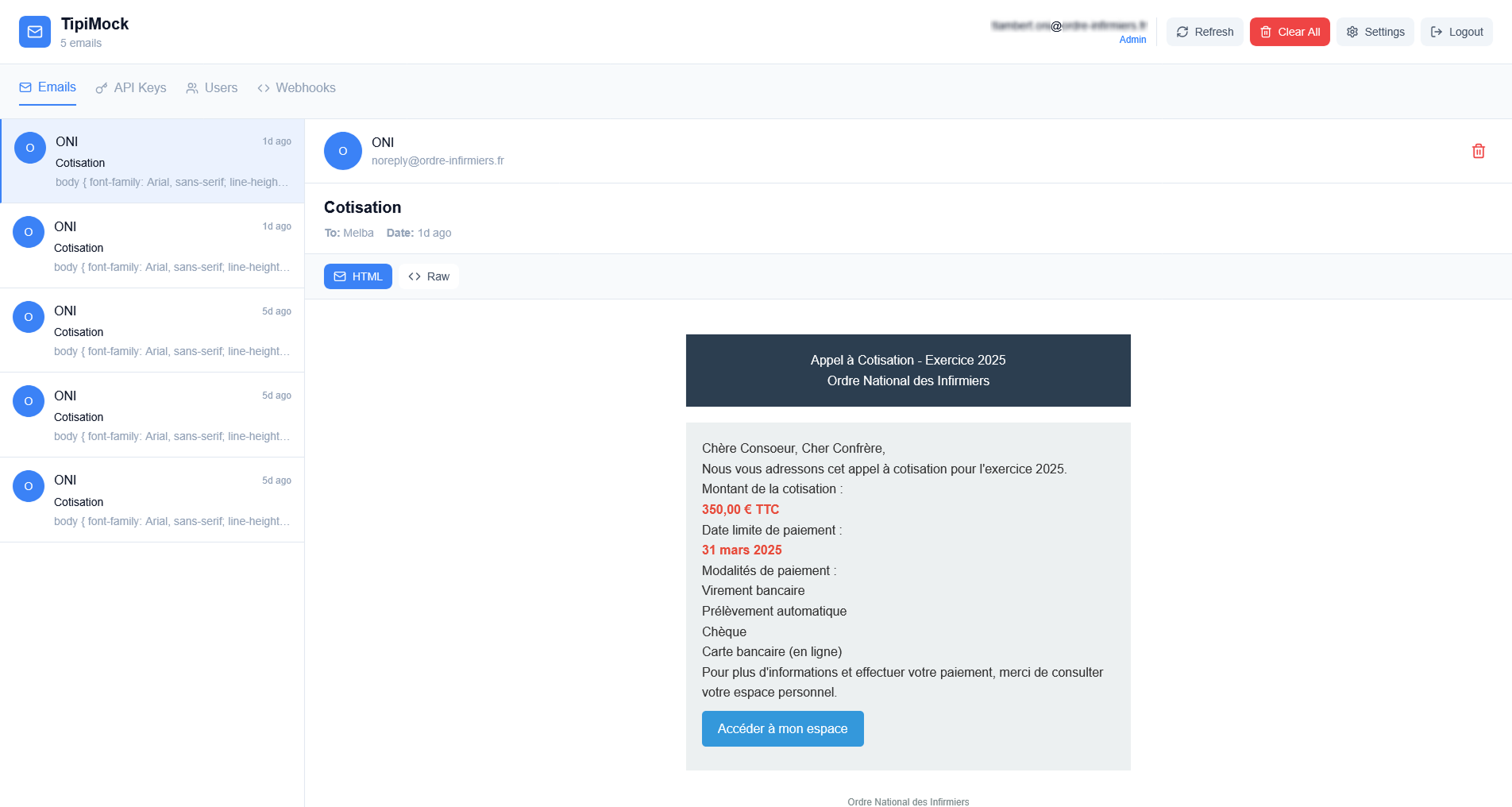Click the TipiMock envelope logo icon
Viewport: 1512px width, 807px height.
pos(35,32)
